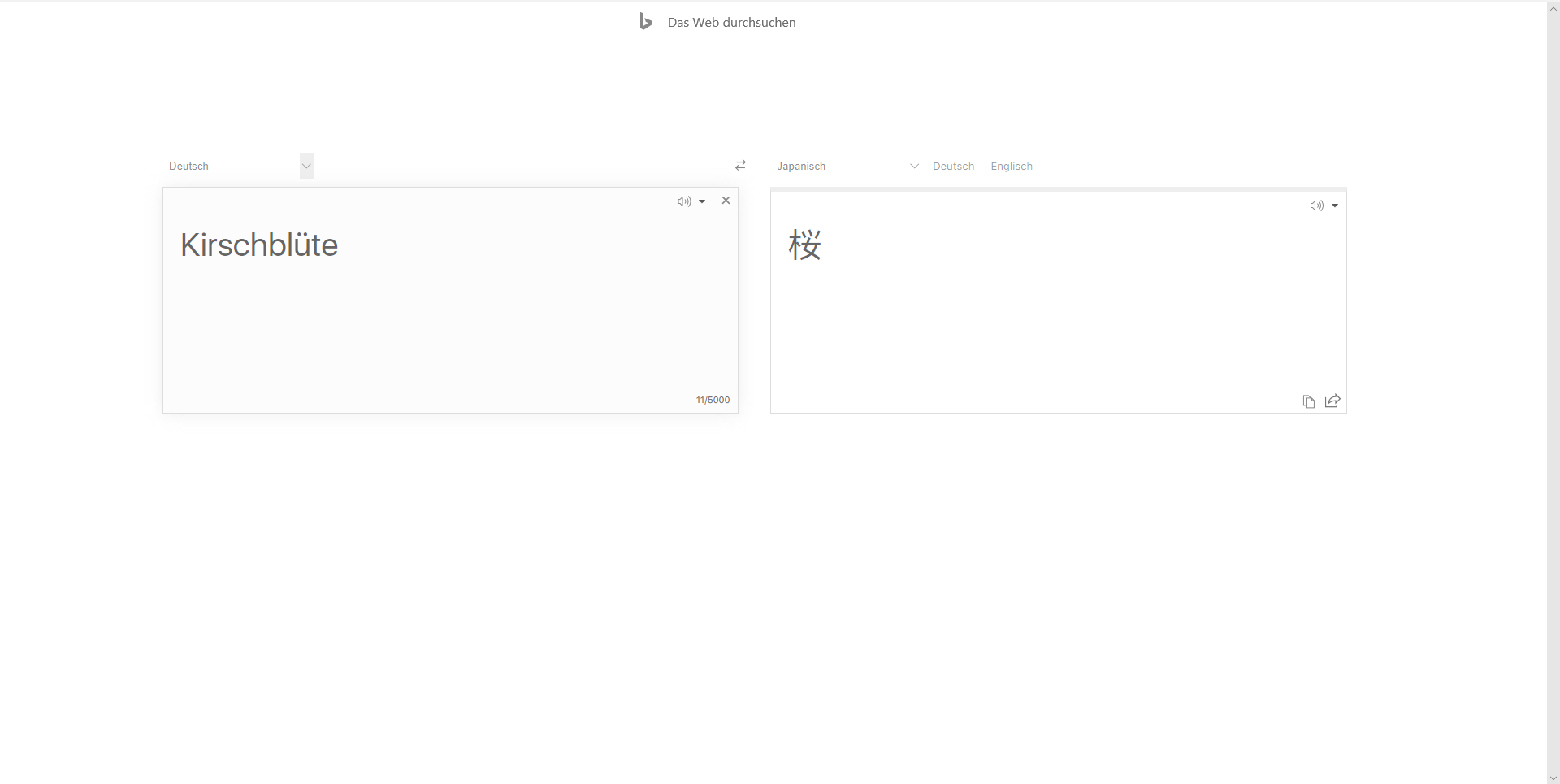This screenshot has height=784, width=1560.
Task: Click the Bing logo
Action: [645, 21]
